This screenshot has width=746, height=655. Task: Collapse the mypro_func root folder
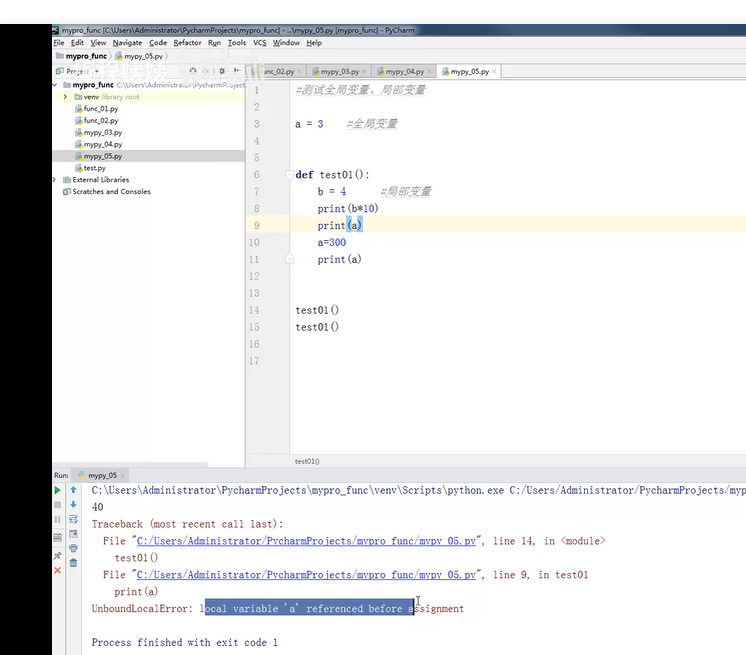click(x=55, y=85)
